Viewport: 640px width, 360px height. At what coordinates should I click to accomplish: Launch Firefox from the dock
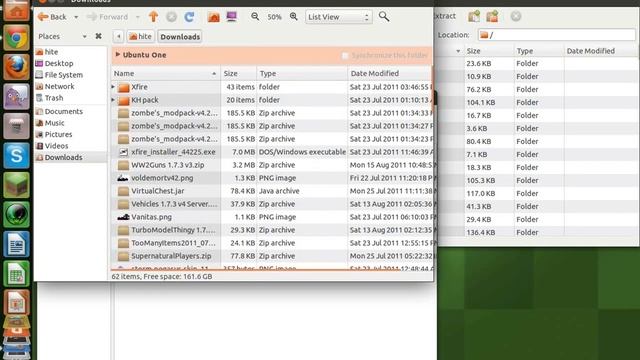click(x=16, y=67)
